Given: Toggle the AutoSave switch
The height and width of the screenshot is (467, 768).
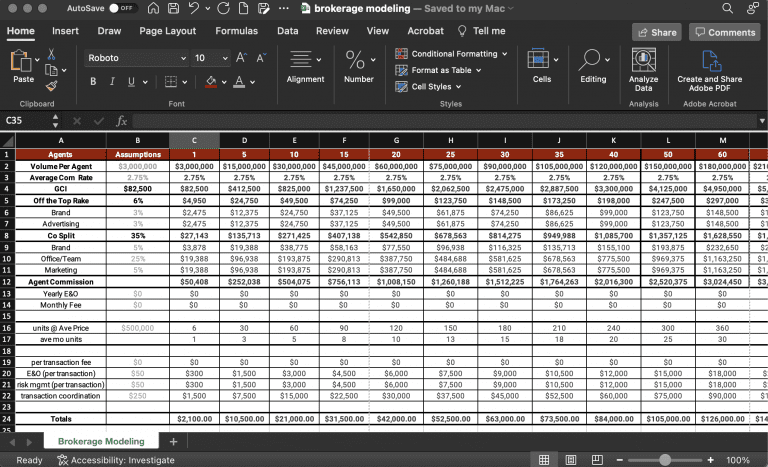Looking at the screenshot, I should pos(122,8).
